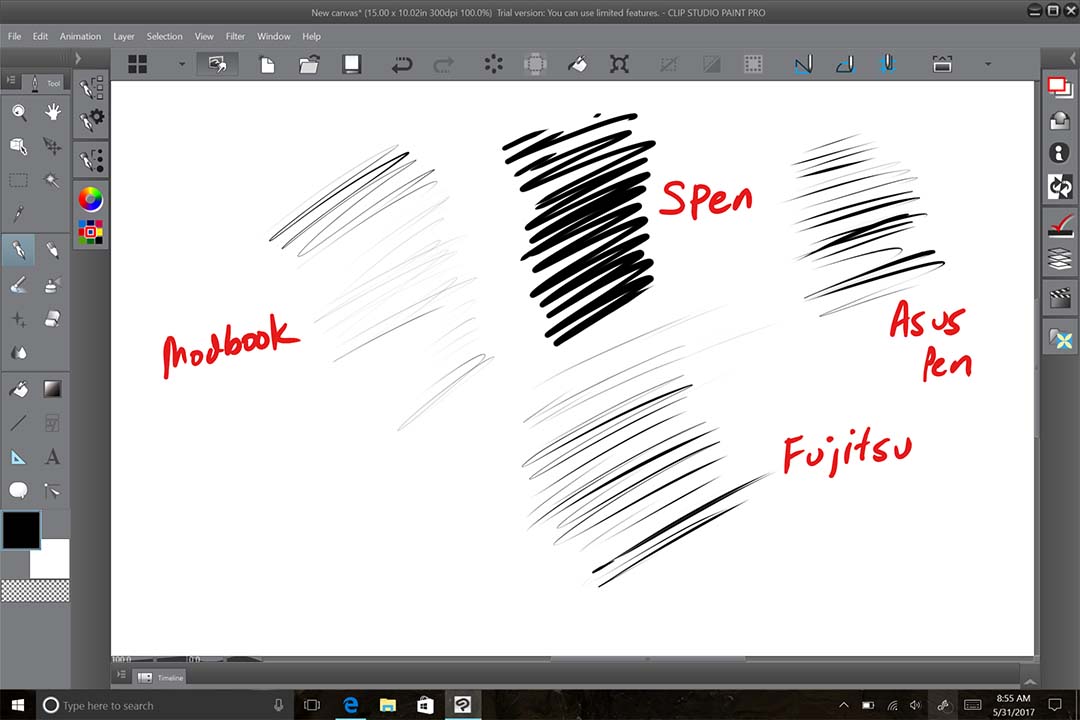Image resolution: width=1080 pixels, height=720 pixels.
Task: Select the Text tool
Action: click(52, 457)
